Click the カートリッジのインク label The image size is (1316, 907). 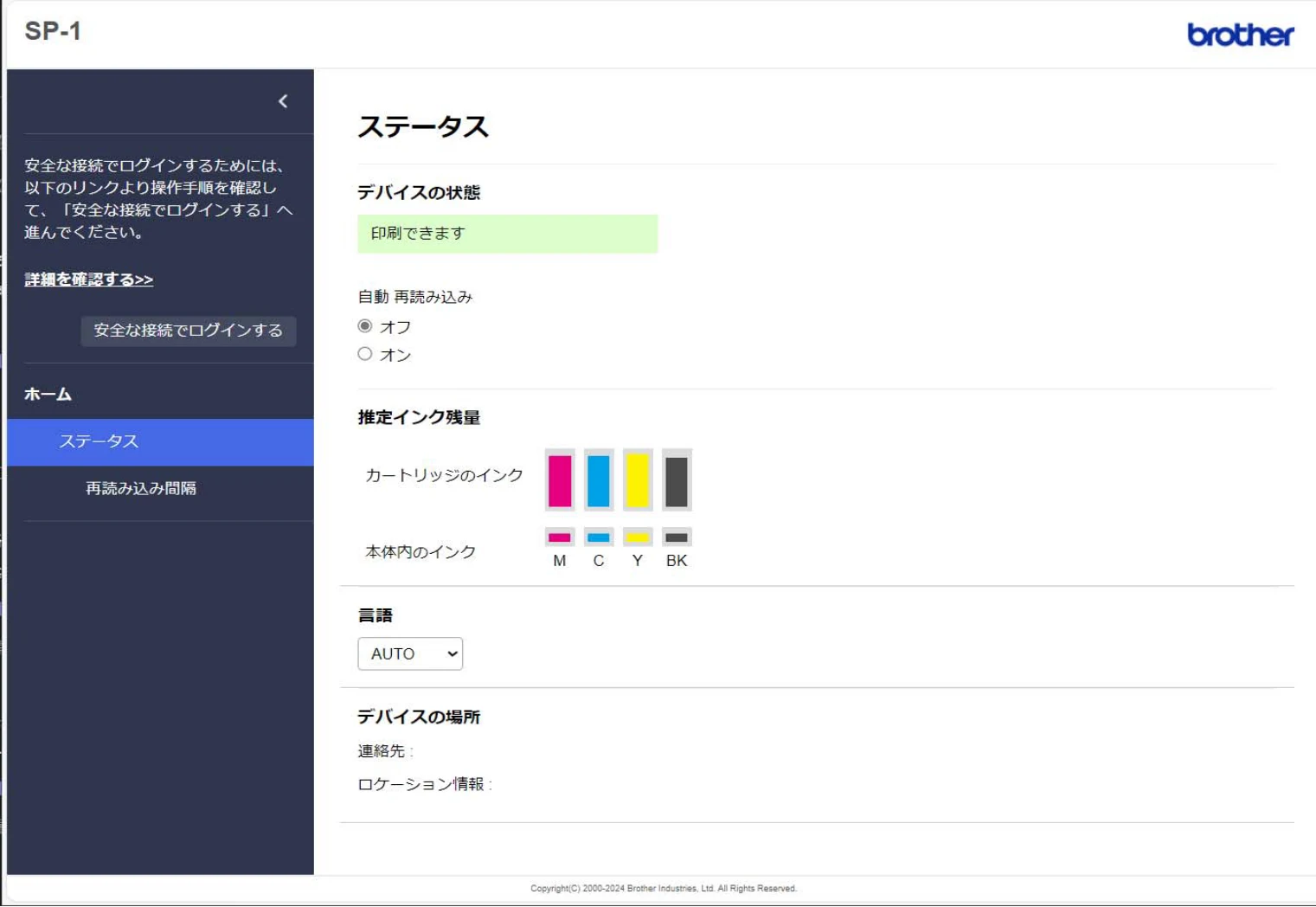[445, 475]
